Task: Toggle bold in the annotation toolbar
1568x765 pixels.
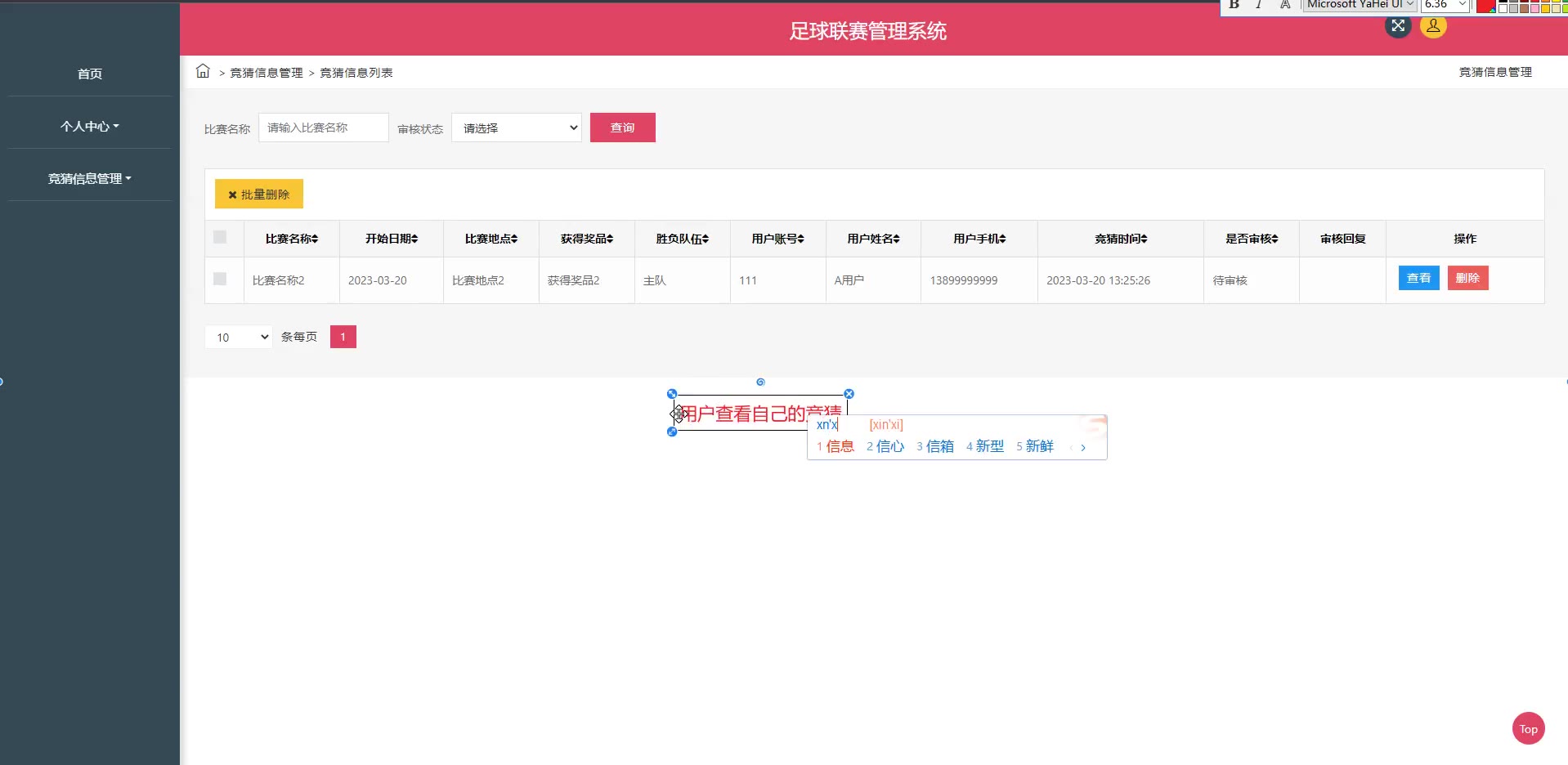Action: [1234, 5]
